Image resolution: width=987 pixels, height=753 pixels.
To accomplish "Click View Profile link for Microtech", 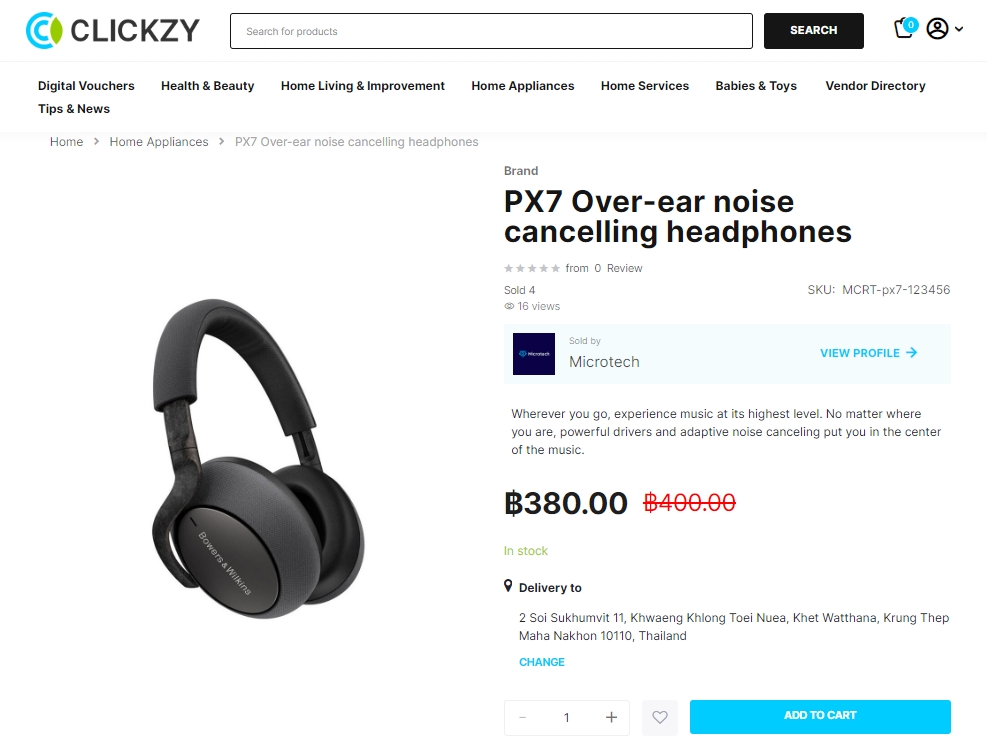I will coord(869,353).
